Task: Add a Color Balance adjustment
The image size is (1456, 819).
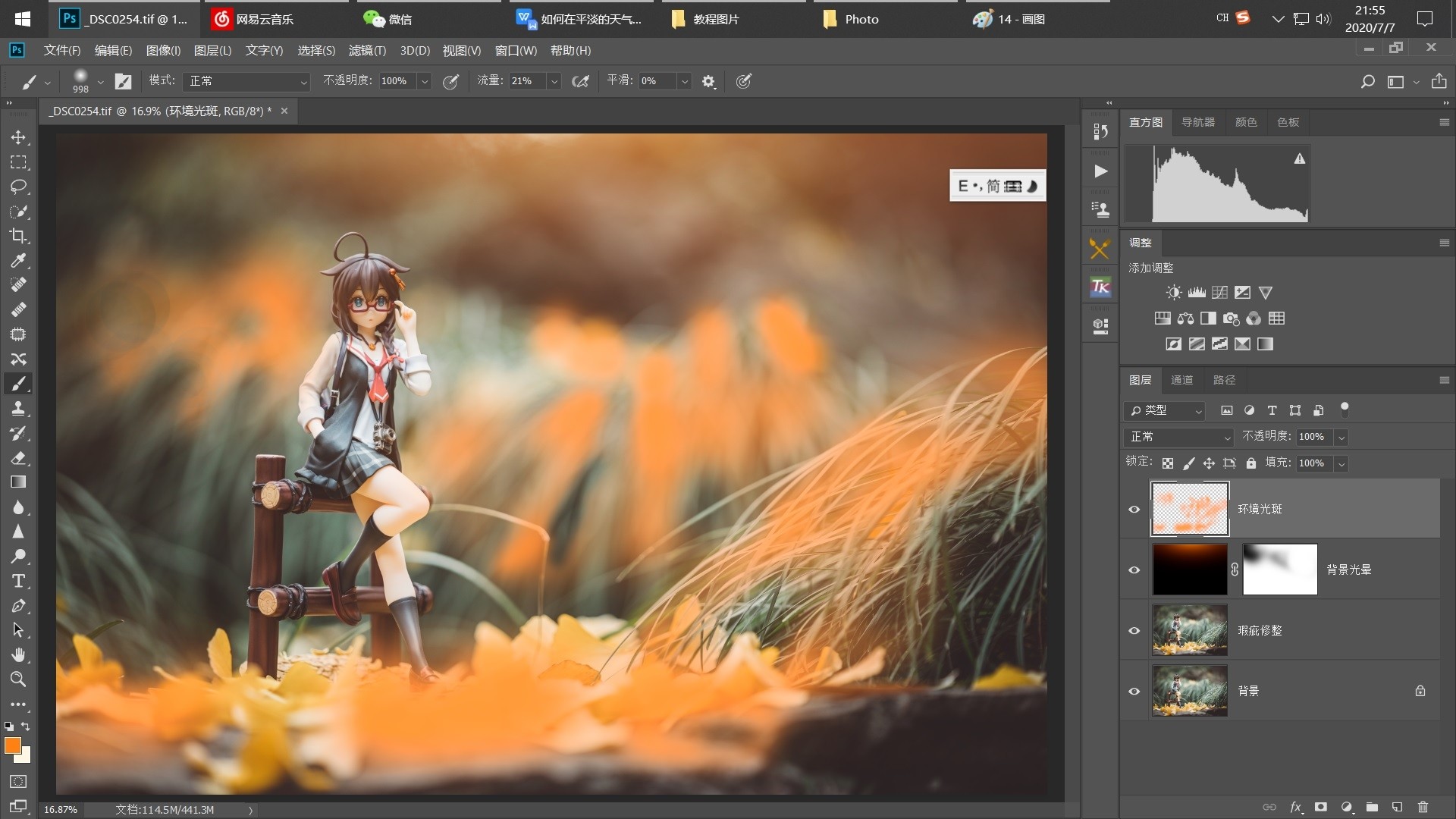Action: pyautogui.click(x=1185, y=318)
